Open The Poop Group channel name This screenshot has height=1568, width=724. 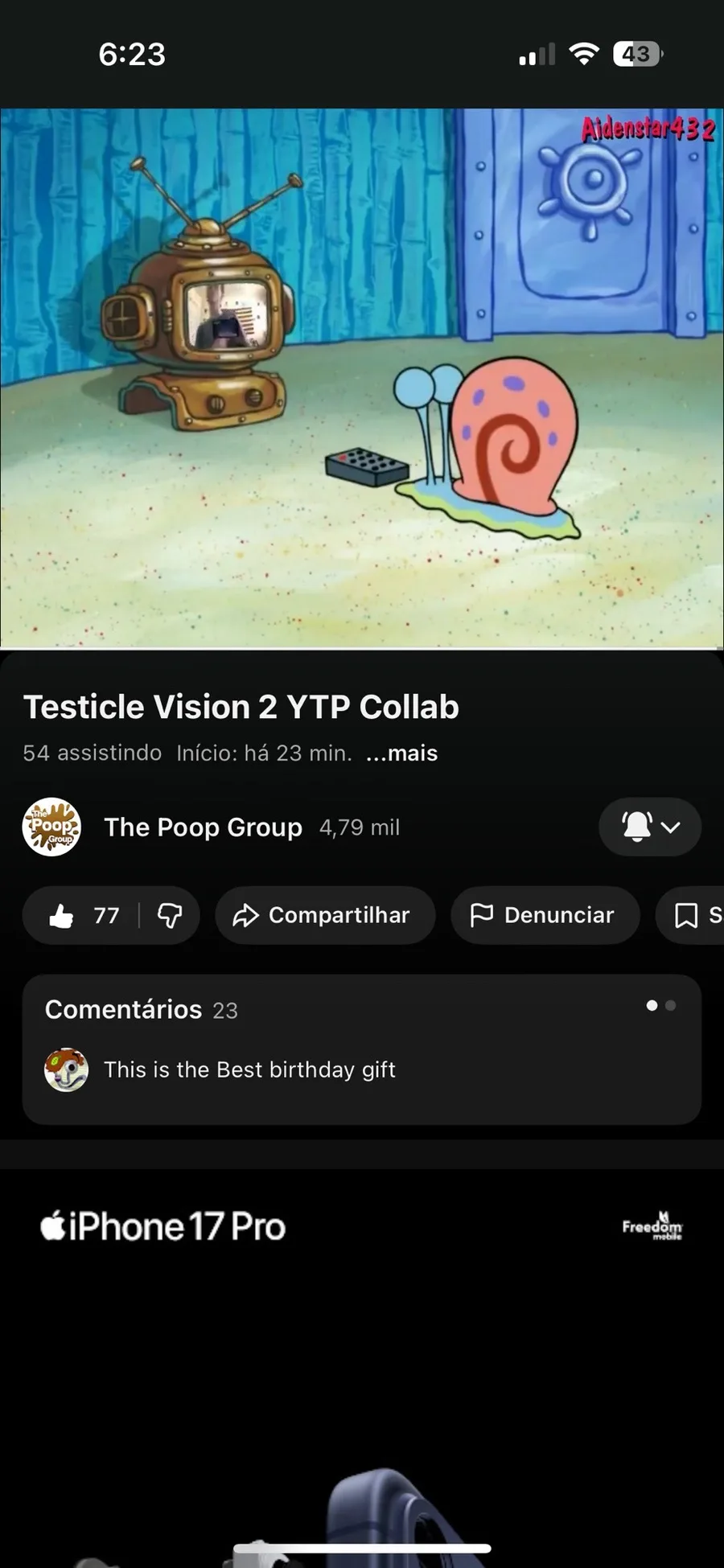203,827
